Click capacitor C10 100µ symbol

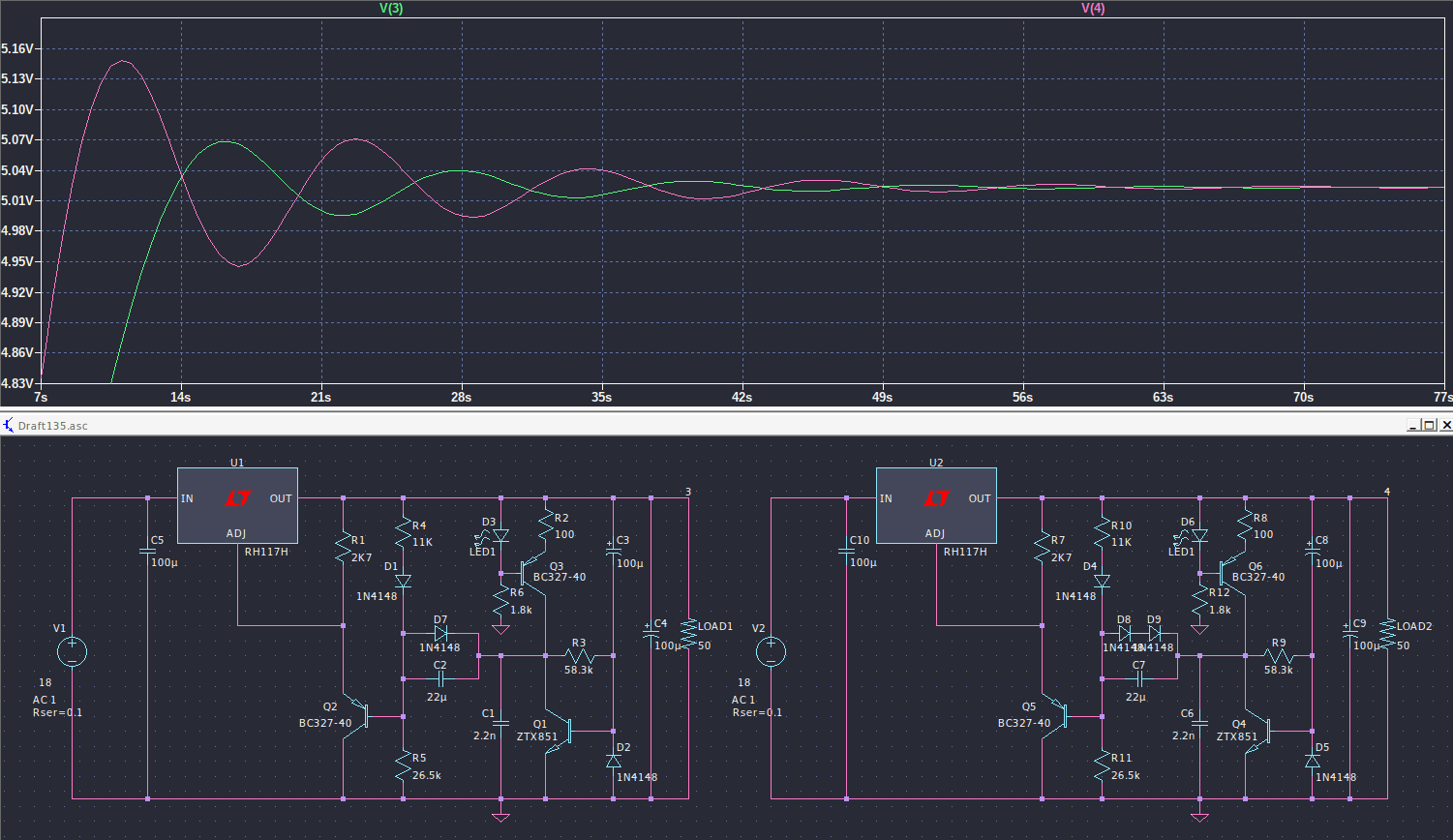846,552
